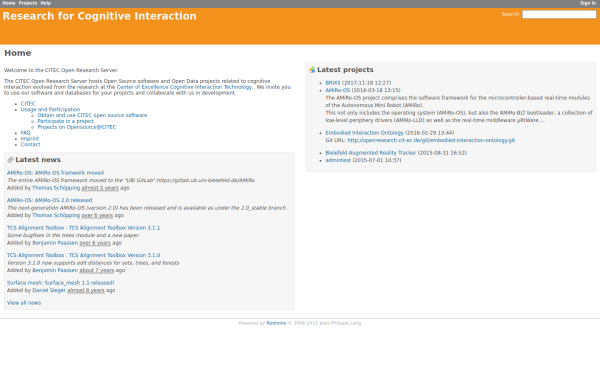Open the Help menu item
600x375 pixels.
[x=46, y=3]
